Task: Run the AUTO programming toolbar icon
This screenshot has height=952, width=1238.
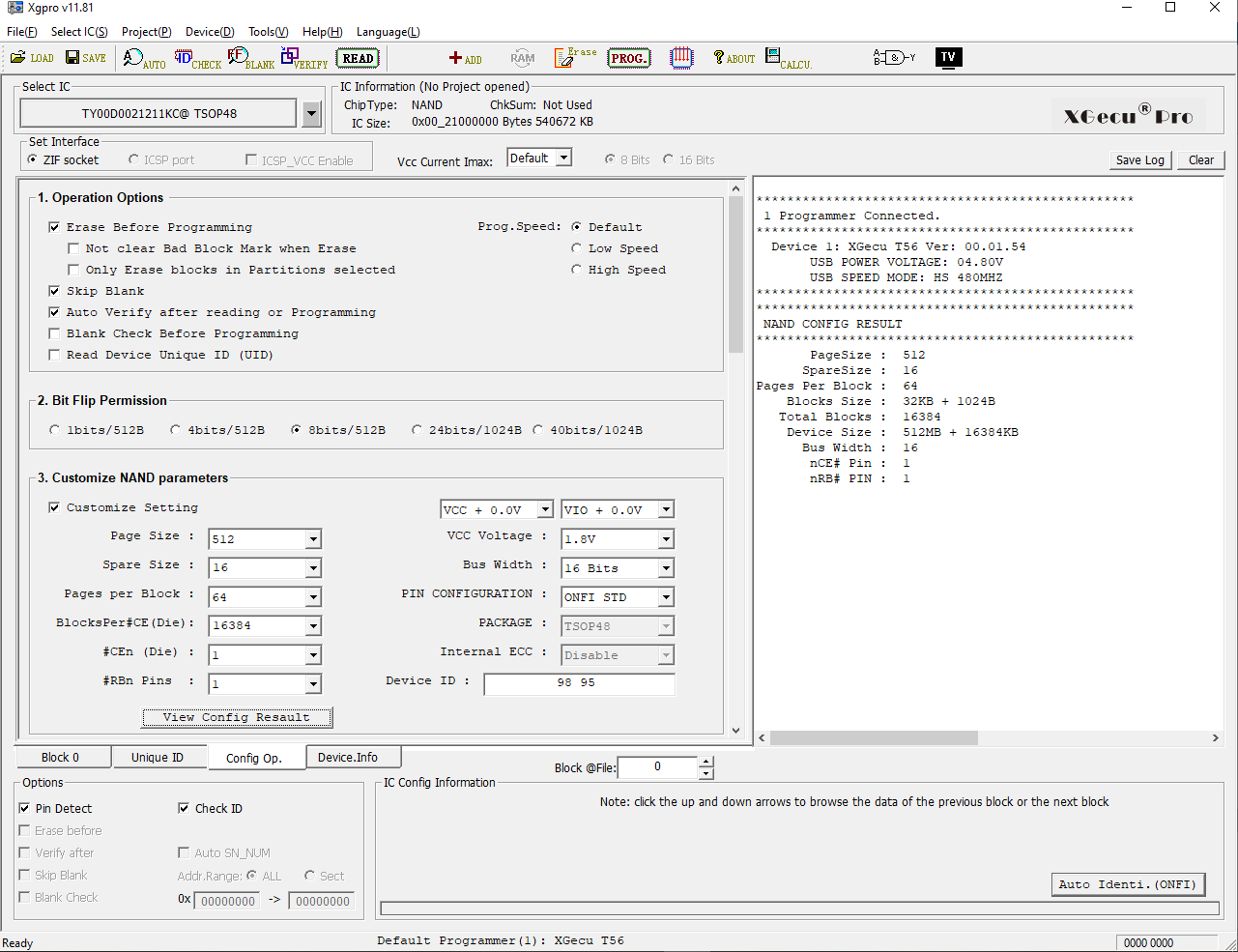Action: 143,59
